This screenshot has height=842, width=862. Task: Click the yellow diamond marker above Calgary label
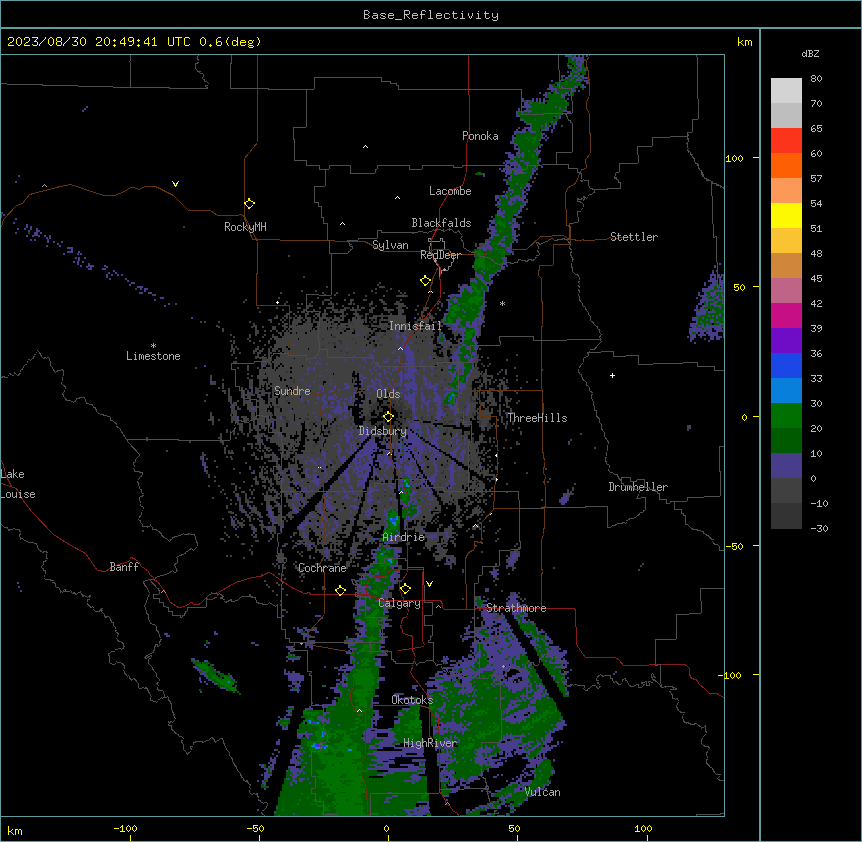point(405,589)
